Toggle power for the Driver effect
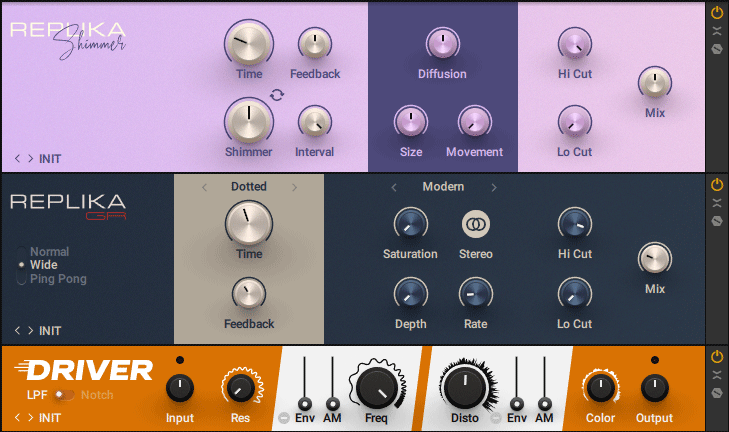 [717, 357]
